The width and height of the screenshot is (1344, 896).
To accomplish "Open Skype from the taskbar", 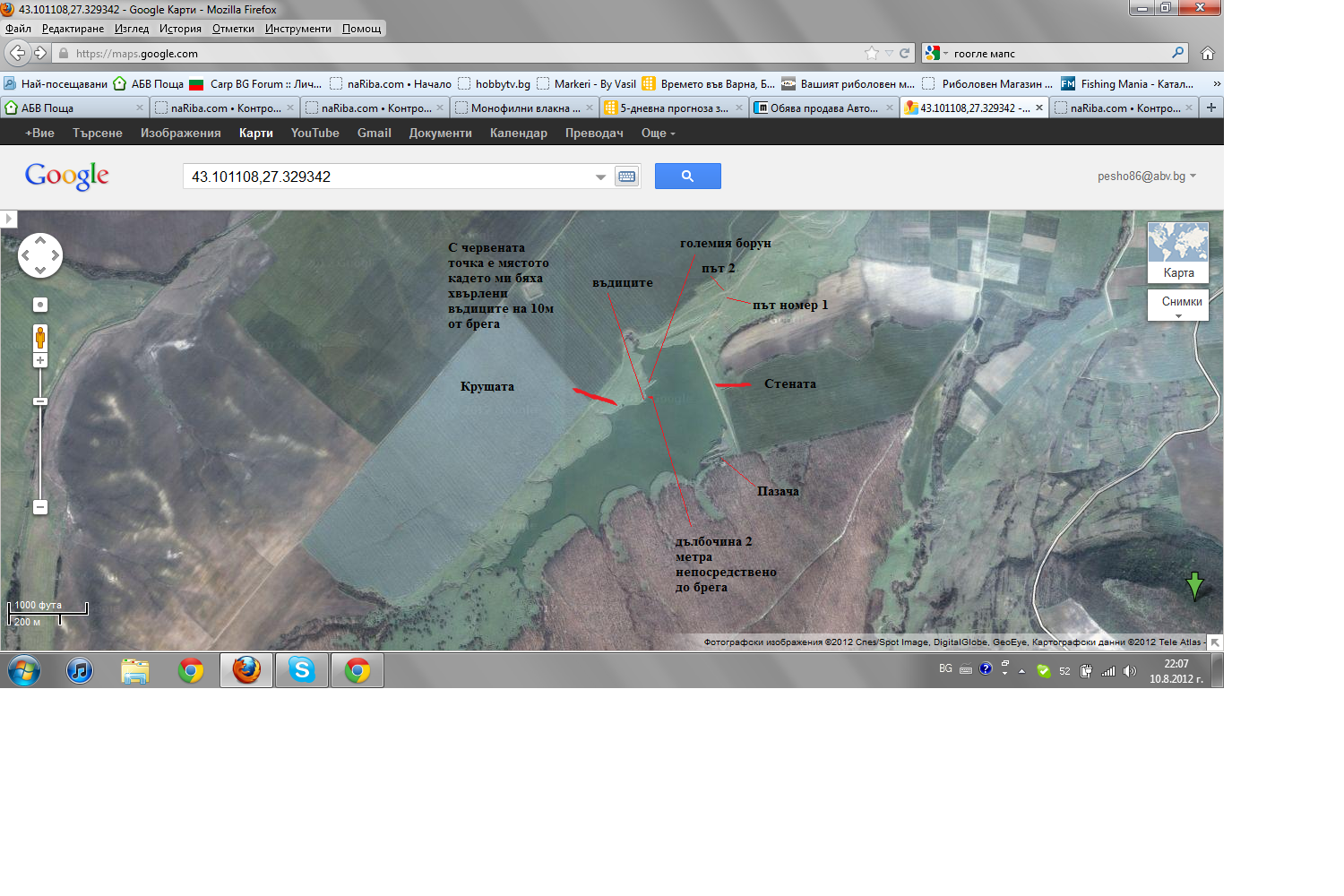I will [x=302, y=670].
